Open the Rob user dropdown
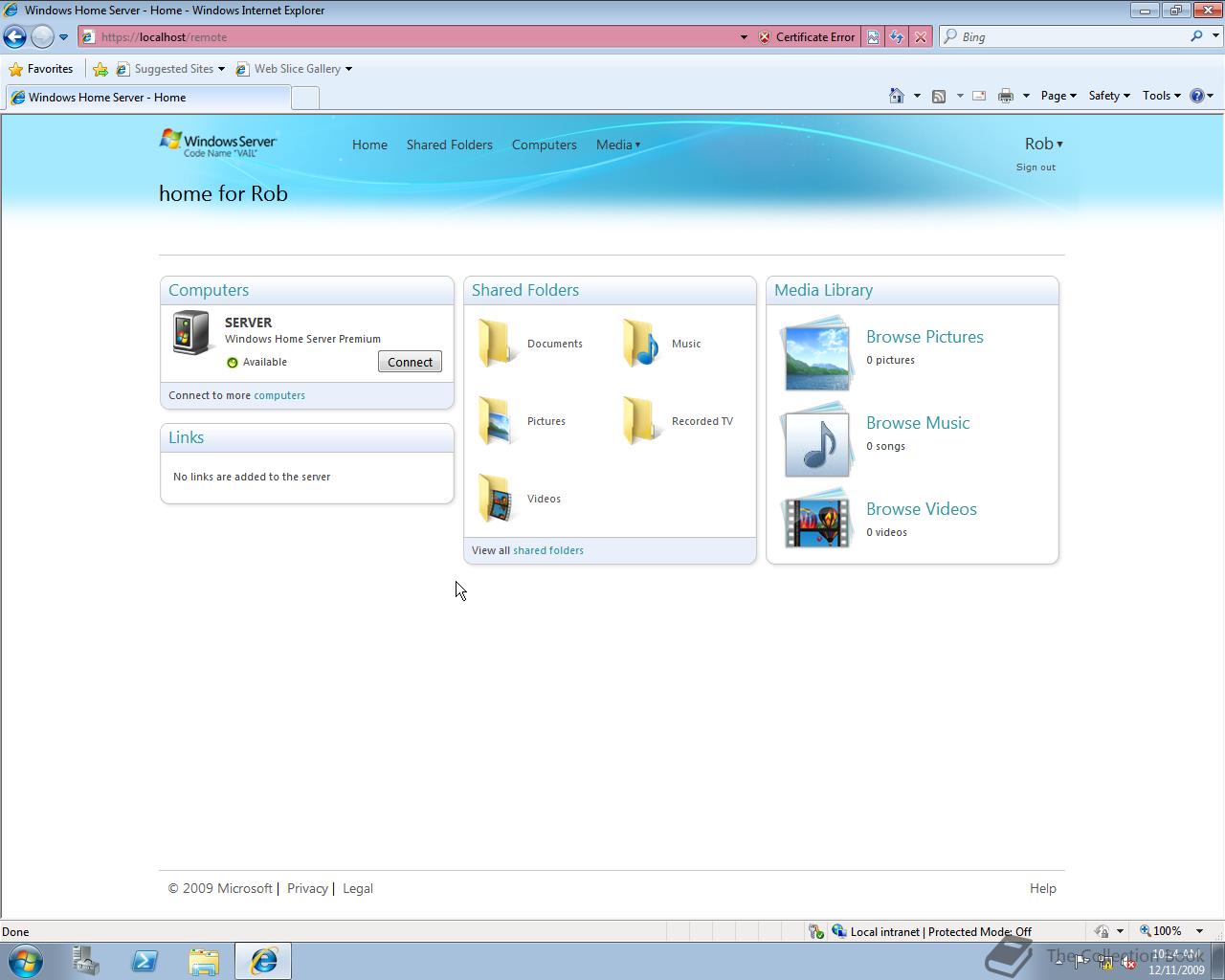Image resolution: width=1225 pixels, height=980 pixels. [x=1043, y=144]
